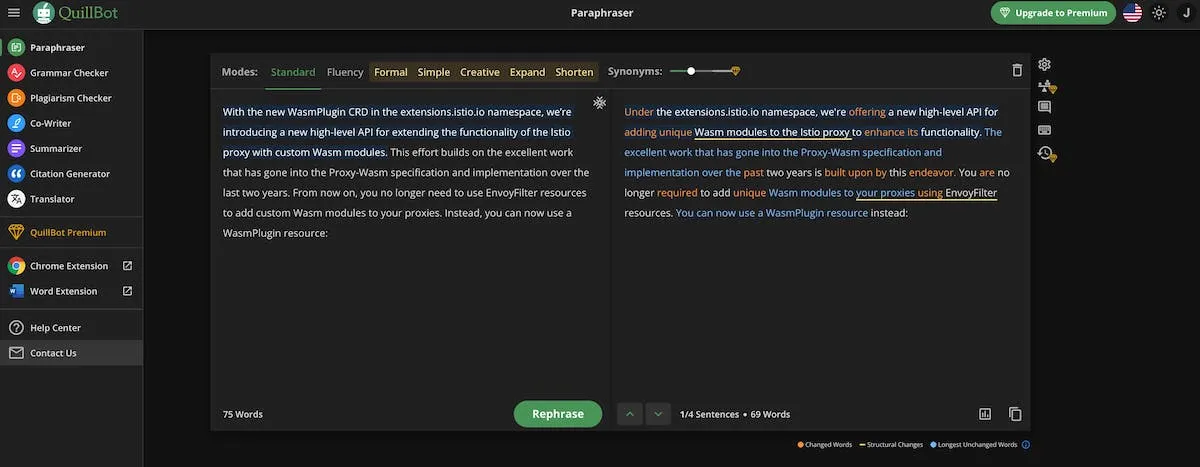Open paraphraser settings gear icon
Viewport: 1200px width, 467px height.
click(1044, 64)
